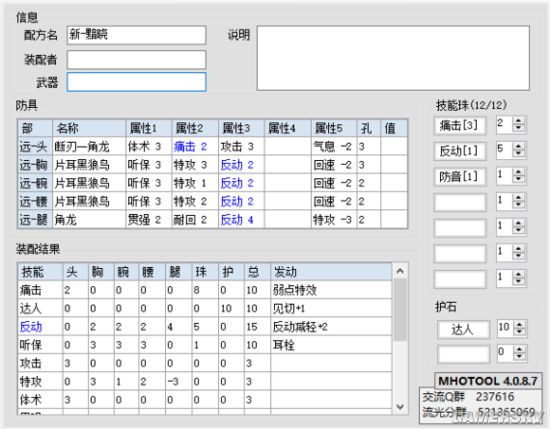Click the 配方名 recipe name input field
Image resolution: width=550 pixels, height=429 pixels.
[x=136, y=35]
